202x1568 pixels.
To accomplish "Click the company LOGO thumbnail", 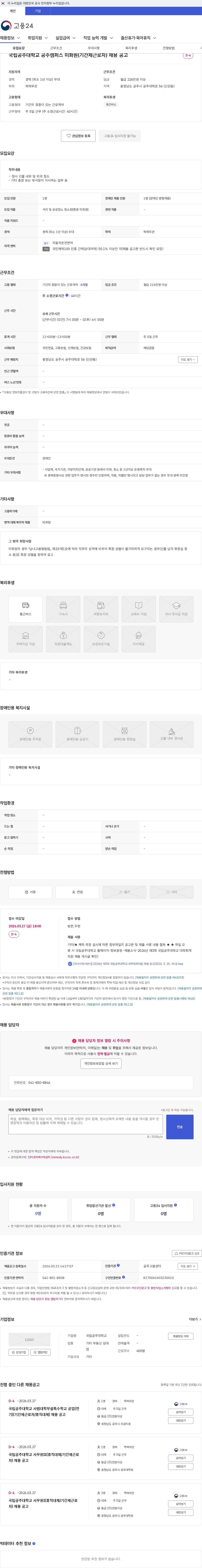I will (29, 1339).
